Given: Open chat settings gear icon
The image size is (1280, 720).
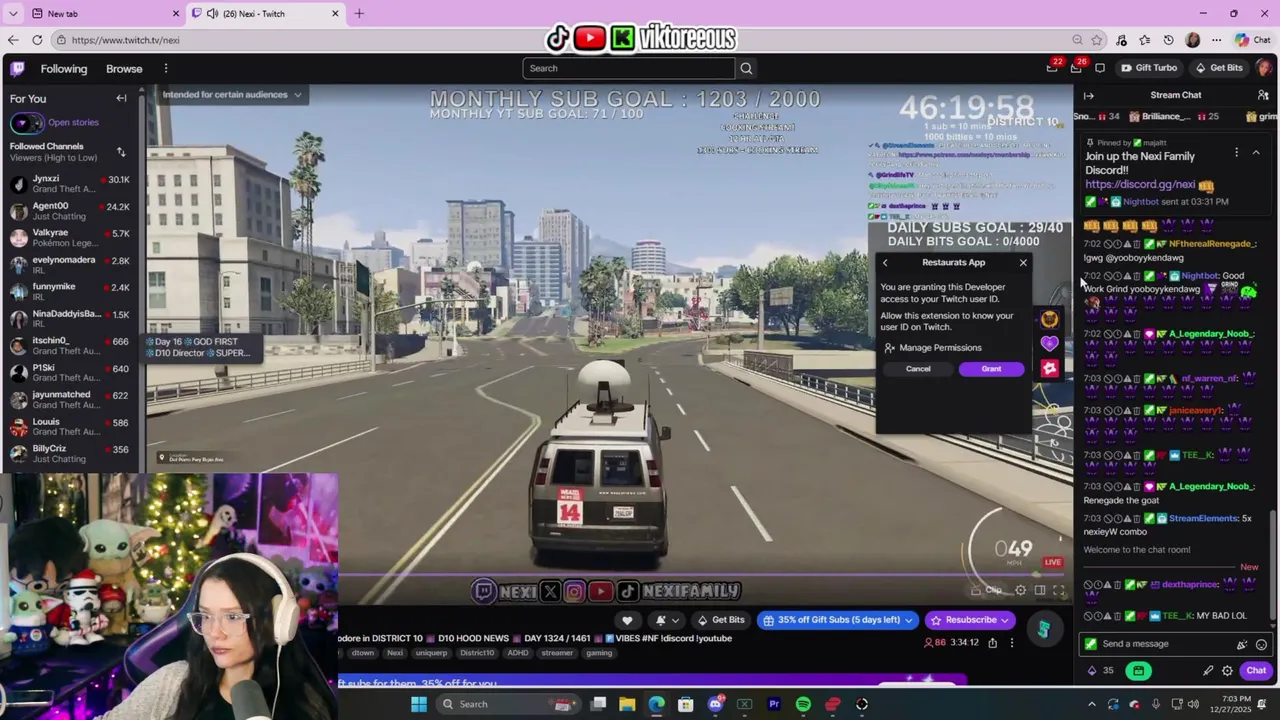Looking at the screenshot, I should click(1227, 670).
